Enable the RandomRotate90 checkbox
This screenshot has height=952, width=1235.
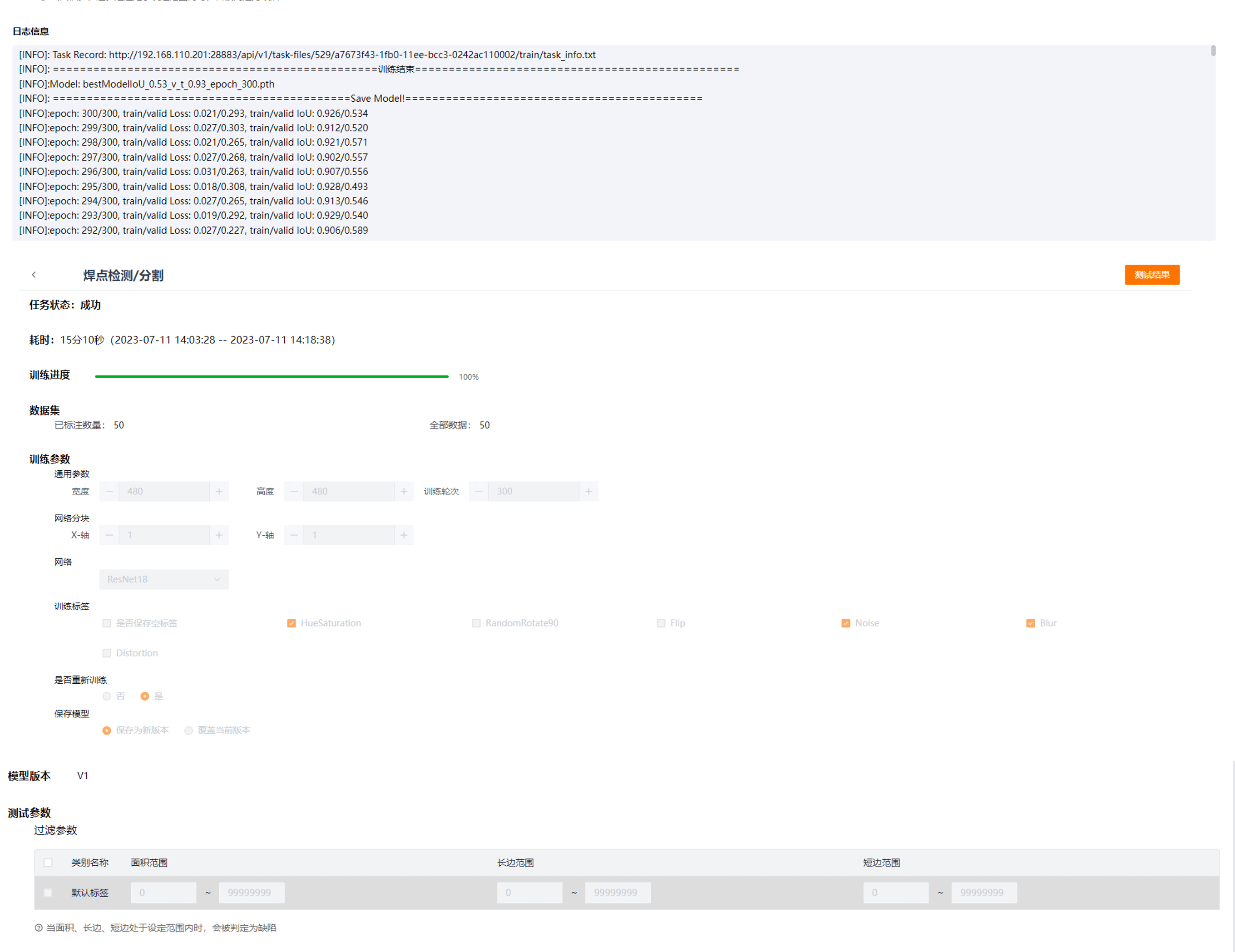point(476,623)
